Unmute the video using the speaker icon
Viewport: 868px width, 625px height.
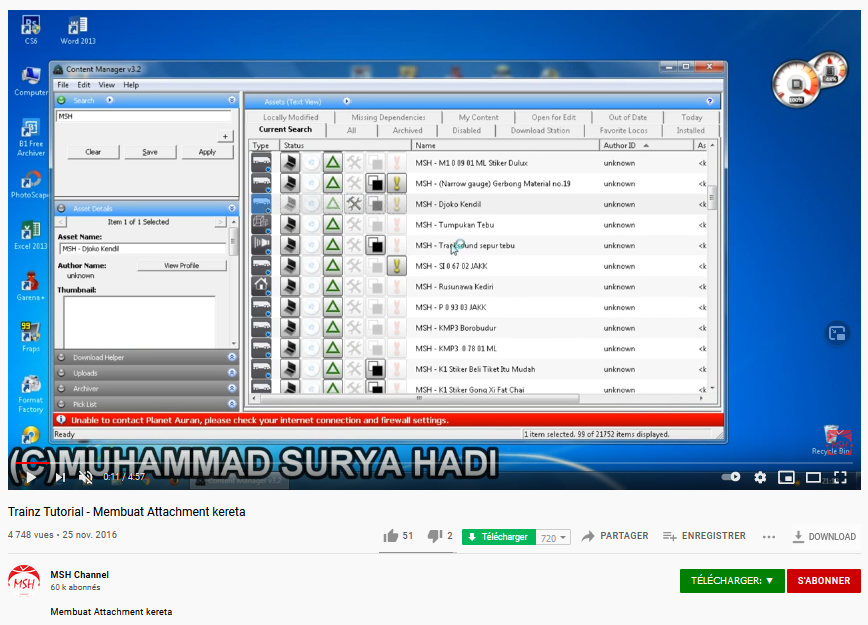(x=85, y=477)
